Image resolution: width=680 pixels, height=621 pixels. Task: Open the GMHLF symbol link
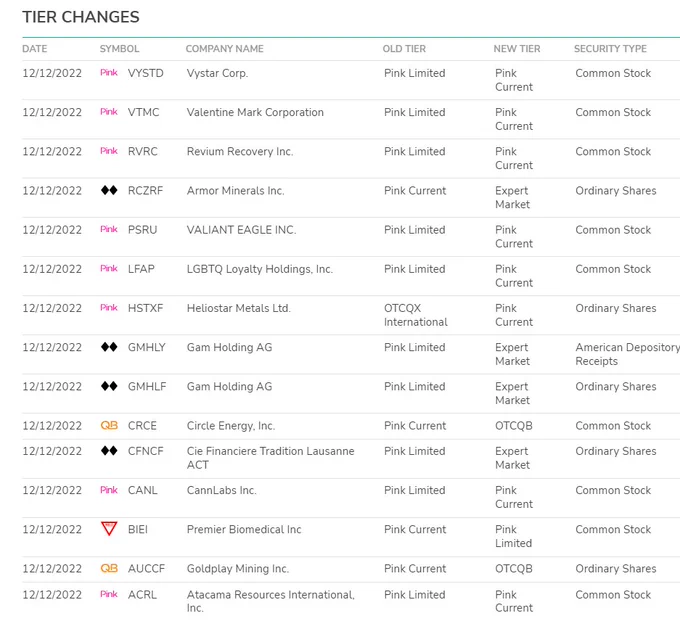[147, 386]
